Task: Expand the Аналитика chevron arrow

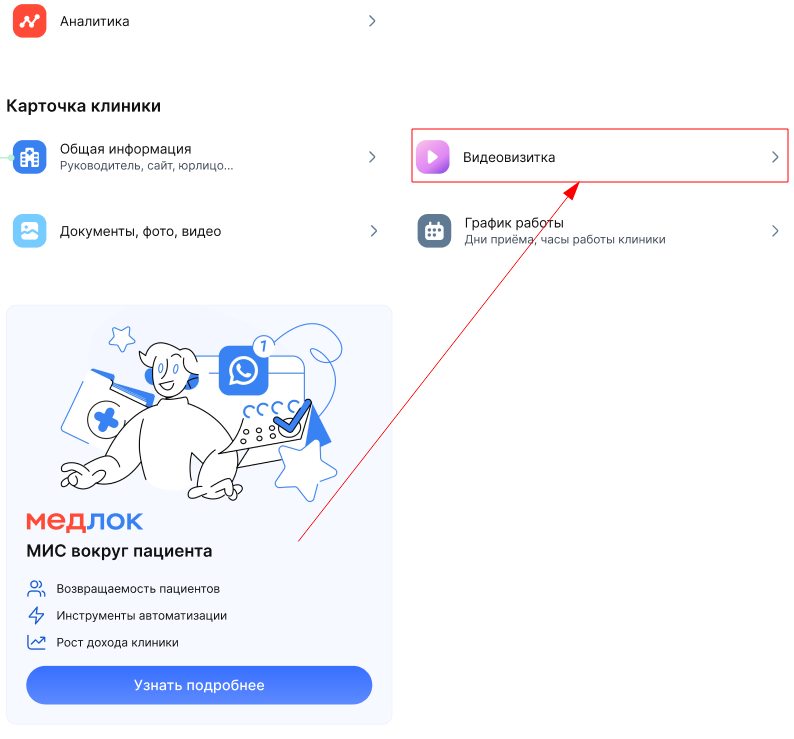Action: [x=372, y=21]
